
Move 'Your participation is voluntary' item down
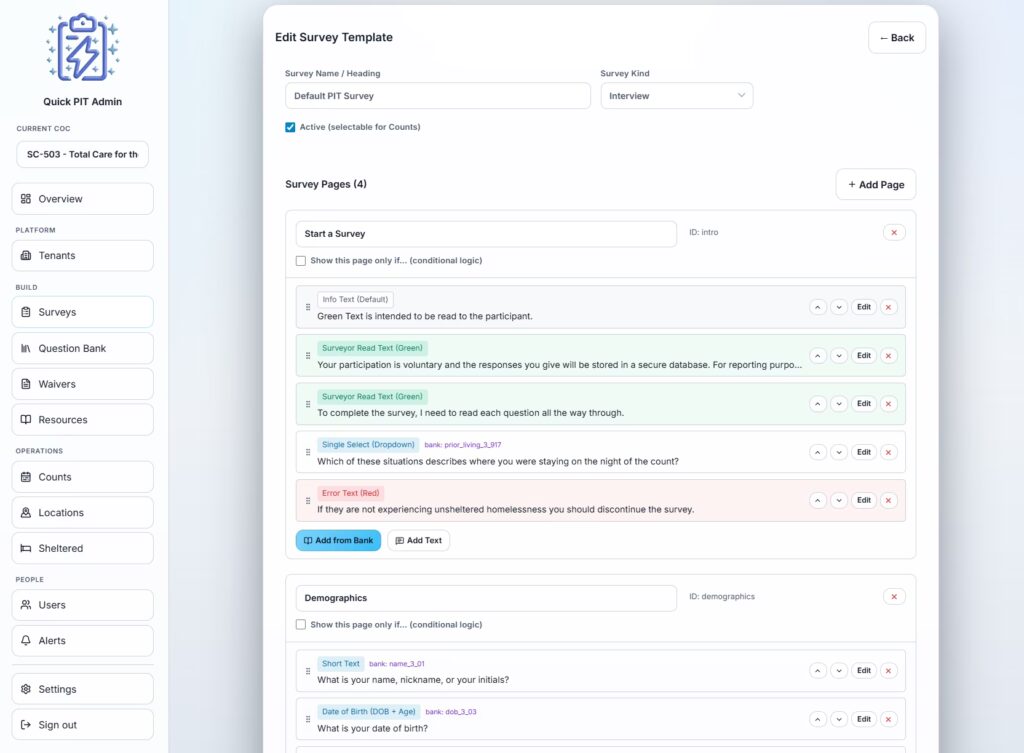tap(839, 355)
